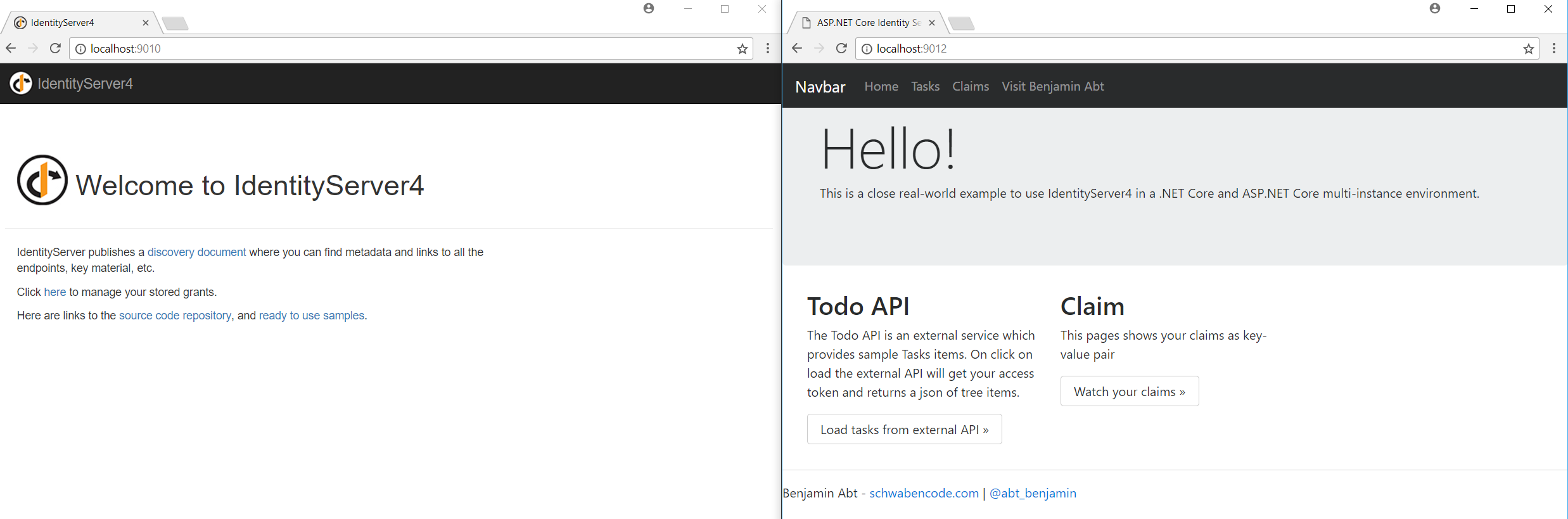Open new tab in ASP.NET Core window
Image resolution: width=1568 pixels, height=519 pixels.
(962, 24)
